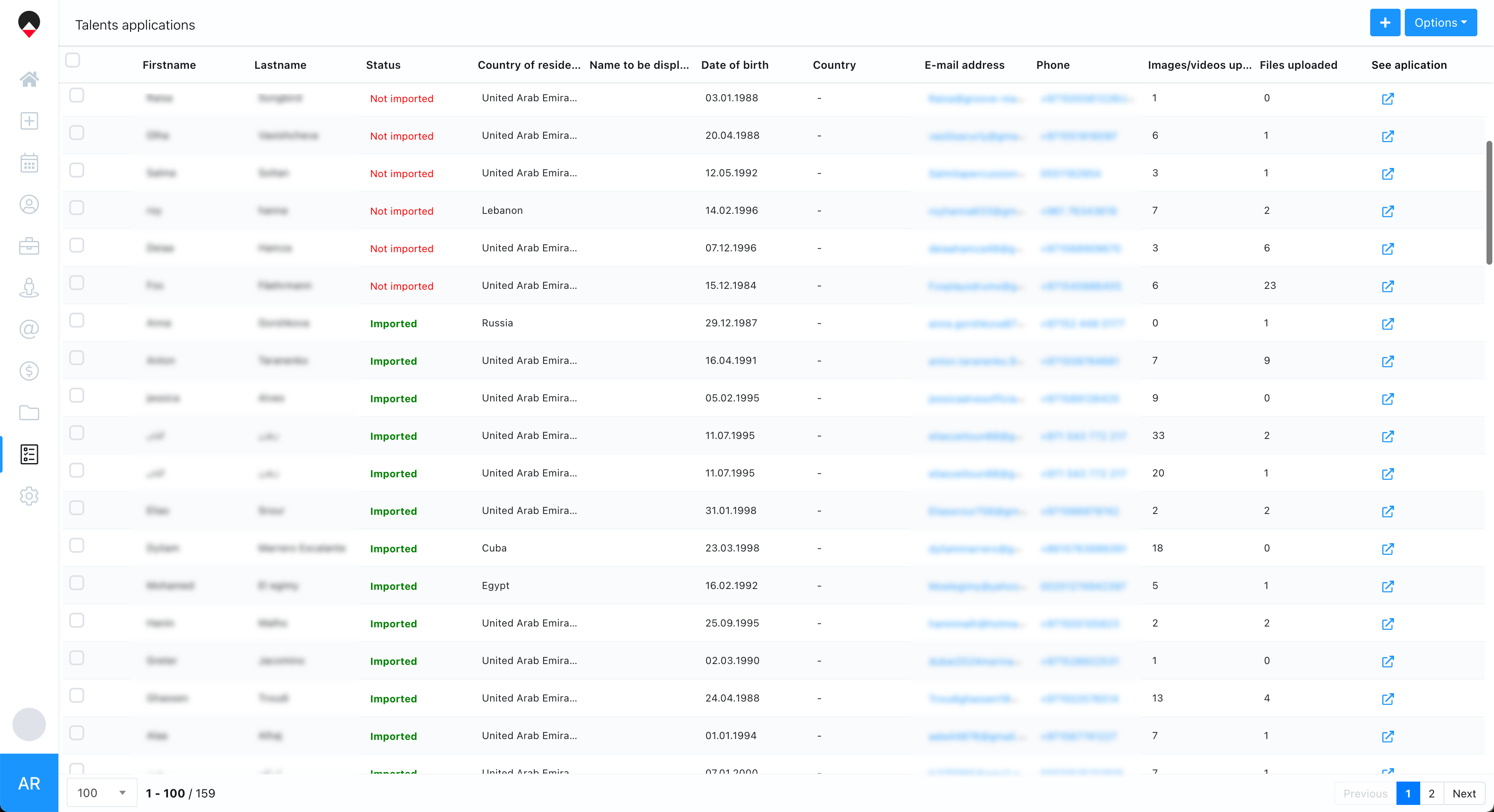Click the grey user avatar circle
The image size is (1494, 812).
(29, 724)
